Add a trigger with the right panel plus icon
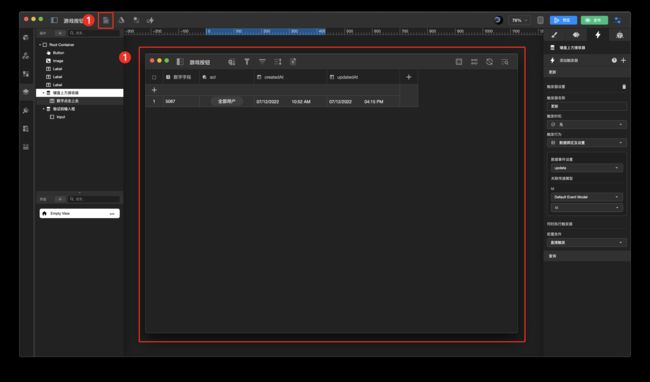The height and width of the screenshot is (382, 650). click(x=623, y=60)
